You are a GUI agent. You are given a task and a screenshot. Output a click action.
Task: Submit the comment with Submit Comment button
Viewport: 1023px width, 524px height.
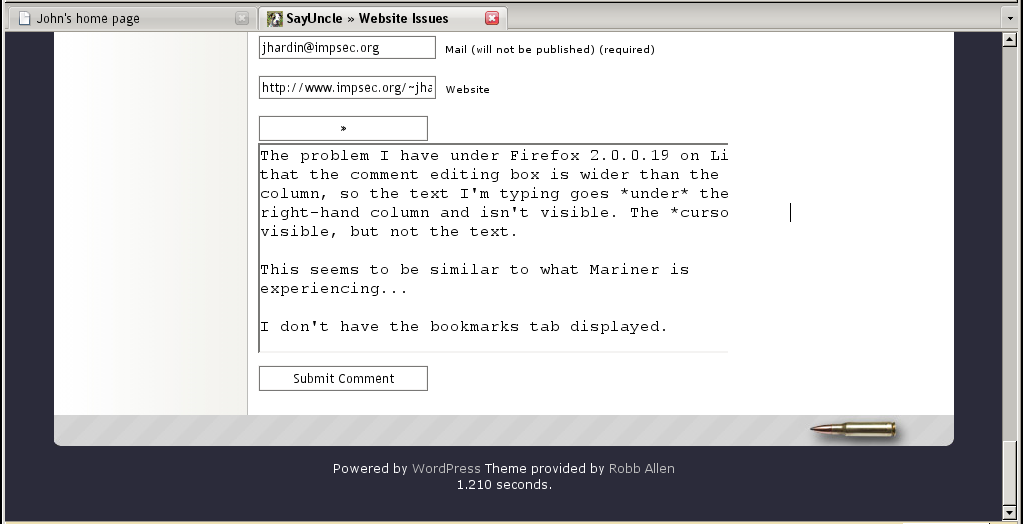pyautogui.click(x=343, y=378)
